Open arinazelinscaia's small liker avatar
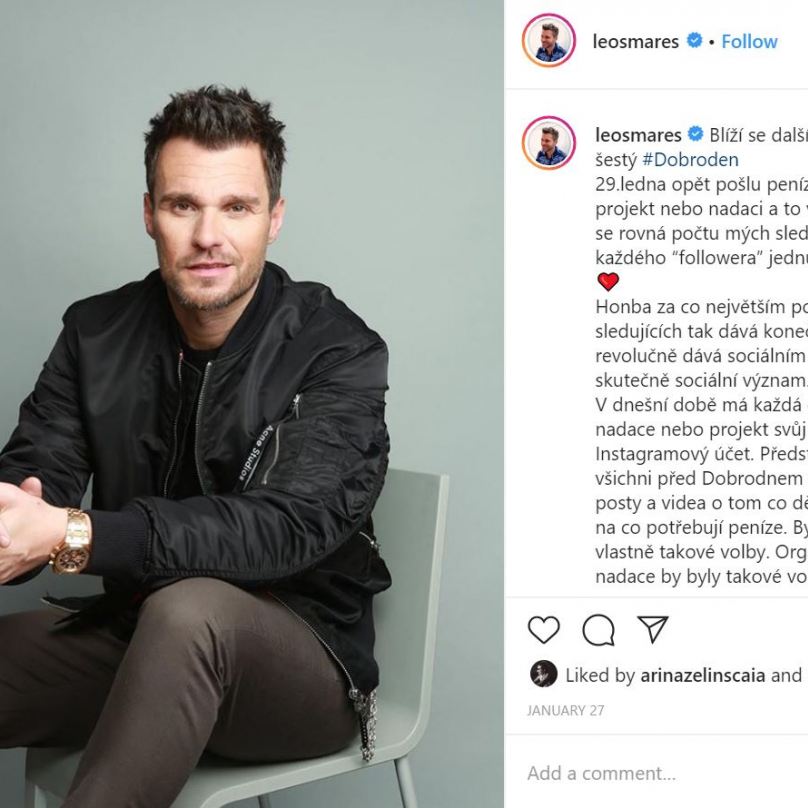This screenshot has width=808, height=808. pyautogui.click(x=544, y=674)
